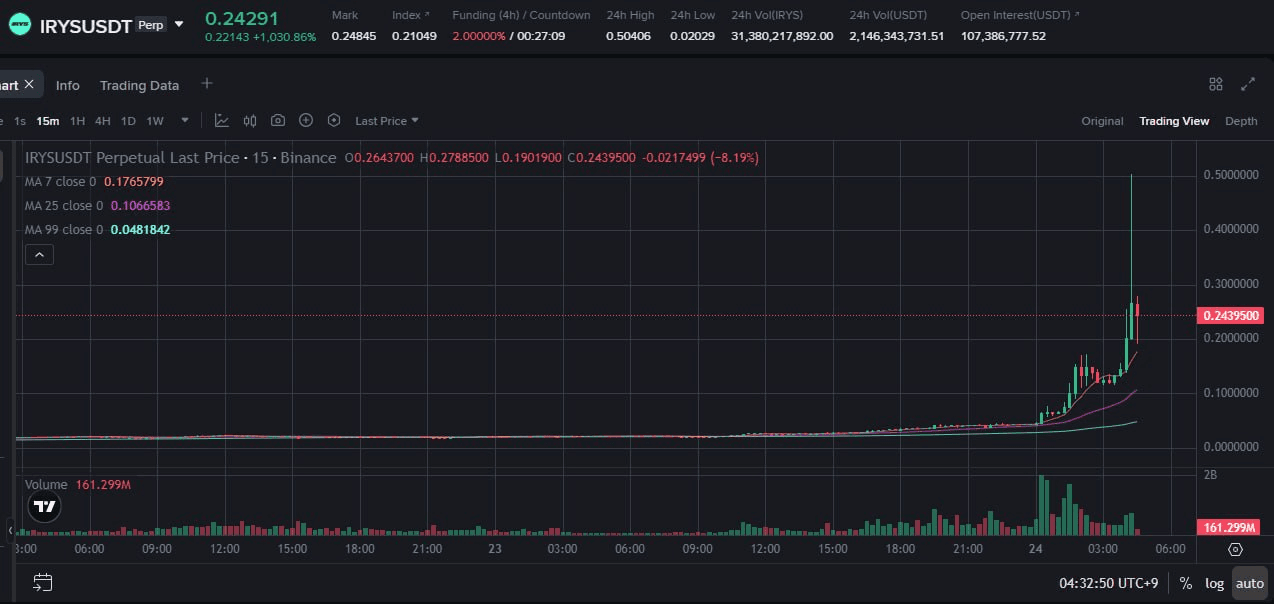Switch to the Info tab

pyautogui.click(x=68, y=85)
